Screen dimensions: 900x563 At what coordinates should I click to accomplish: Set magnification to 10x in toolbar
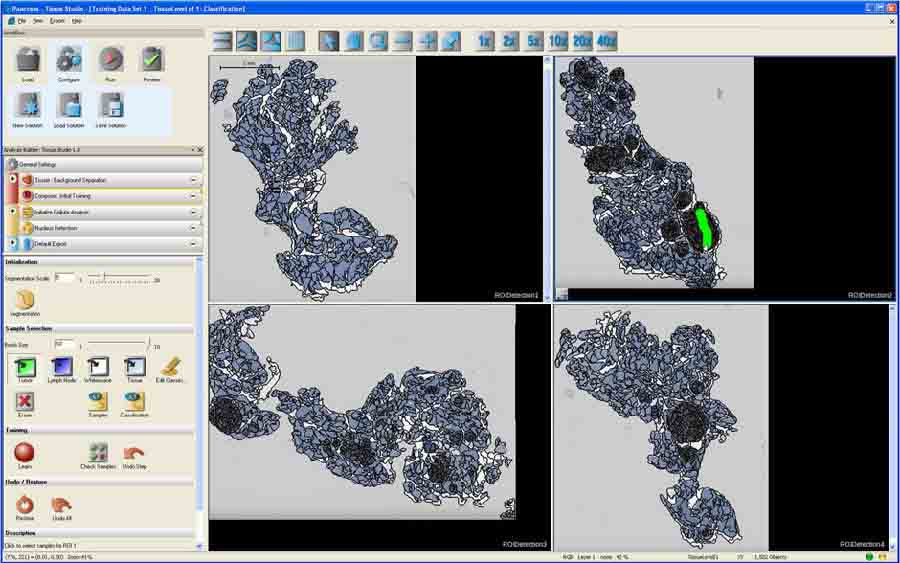[x=558, y=41]
